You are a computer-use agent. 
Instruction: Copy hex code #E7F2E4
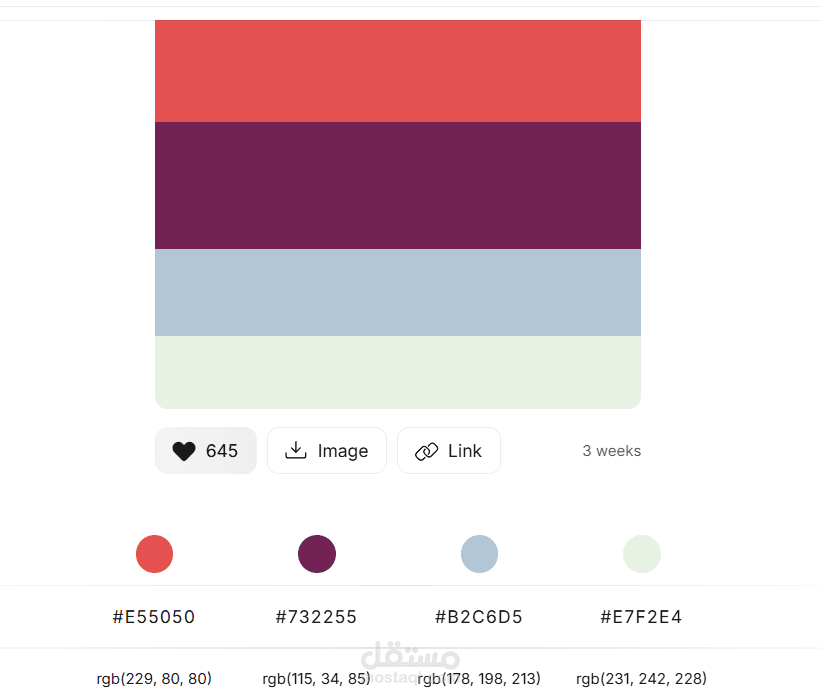click(641, 617)
